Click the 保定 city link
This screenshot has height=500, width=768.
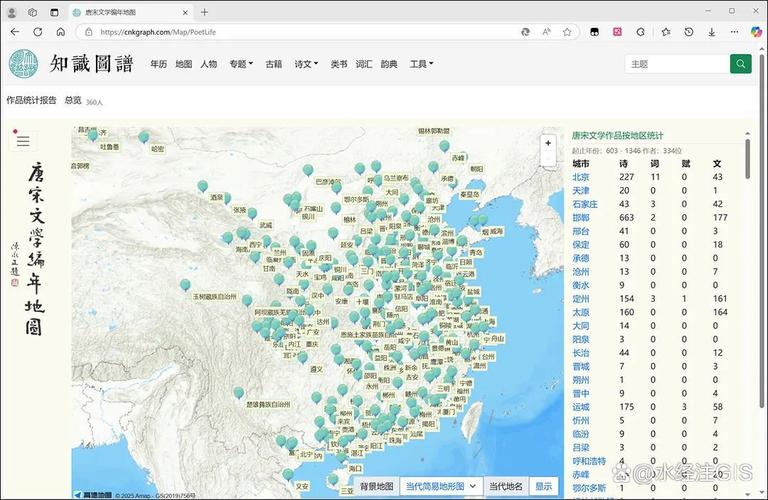581,244
